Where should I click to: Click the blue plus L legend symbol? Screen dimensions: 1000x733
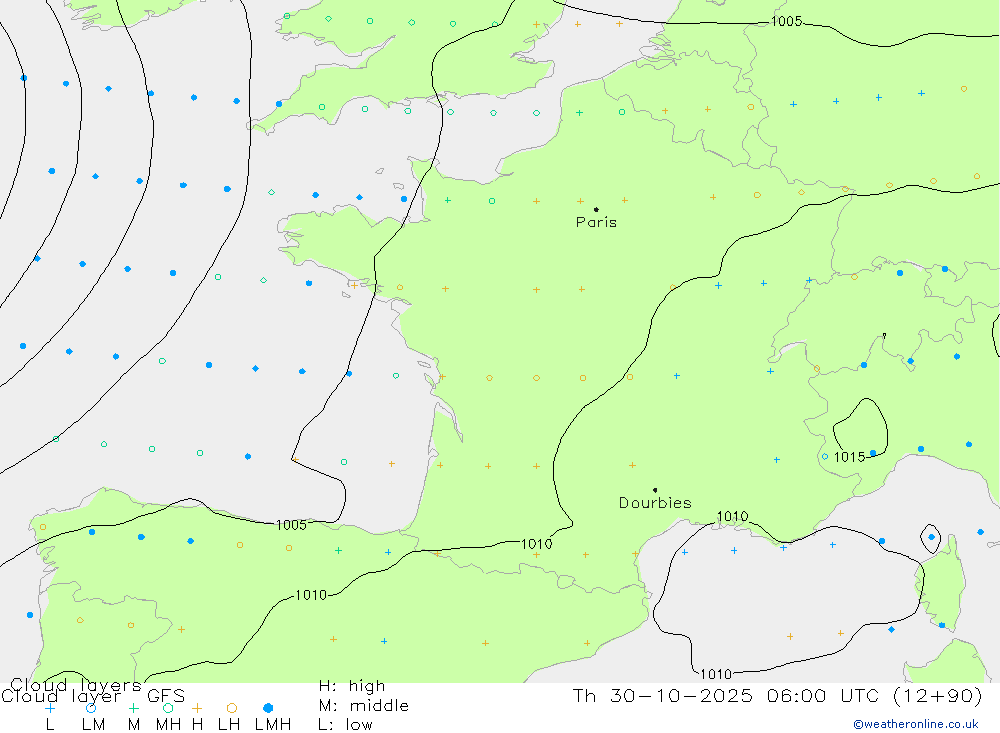(x=50, y=708)
